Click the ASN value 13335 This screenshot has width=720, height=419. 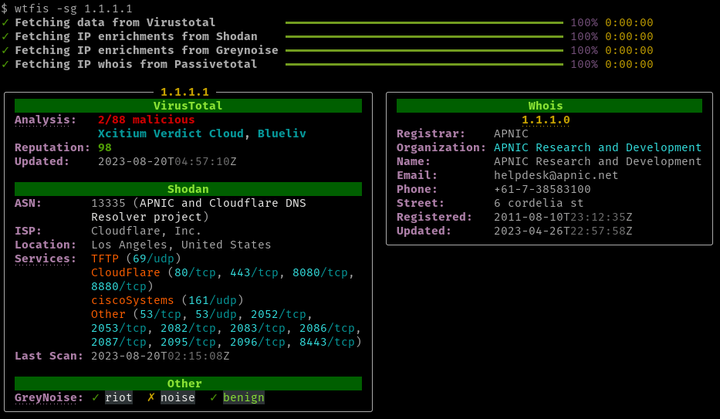[108, 203]
